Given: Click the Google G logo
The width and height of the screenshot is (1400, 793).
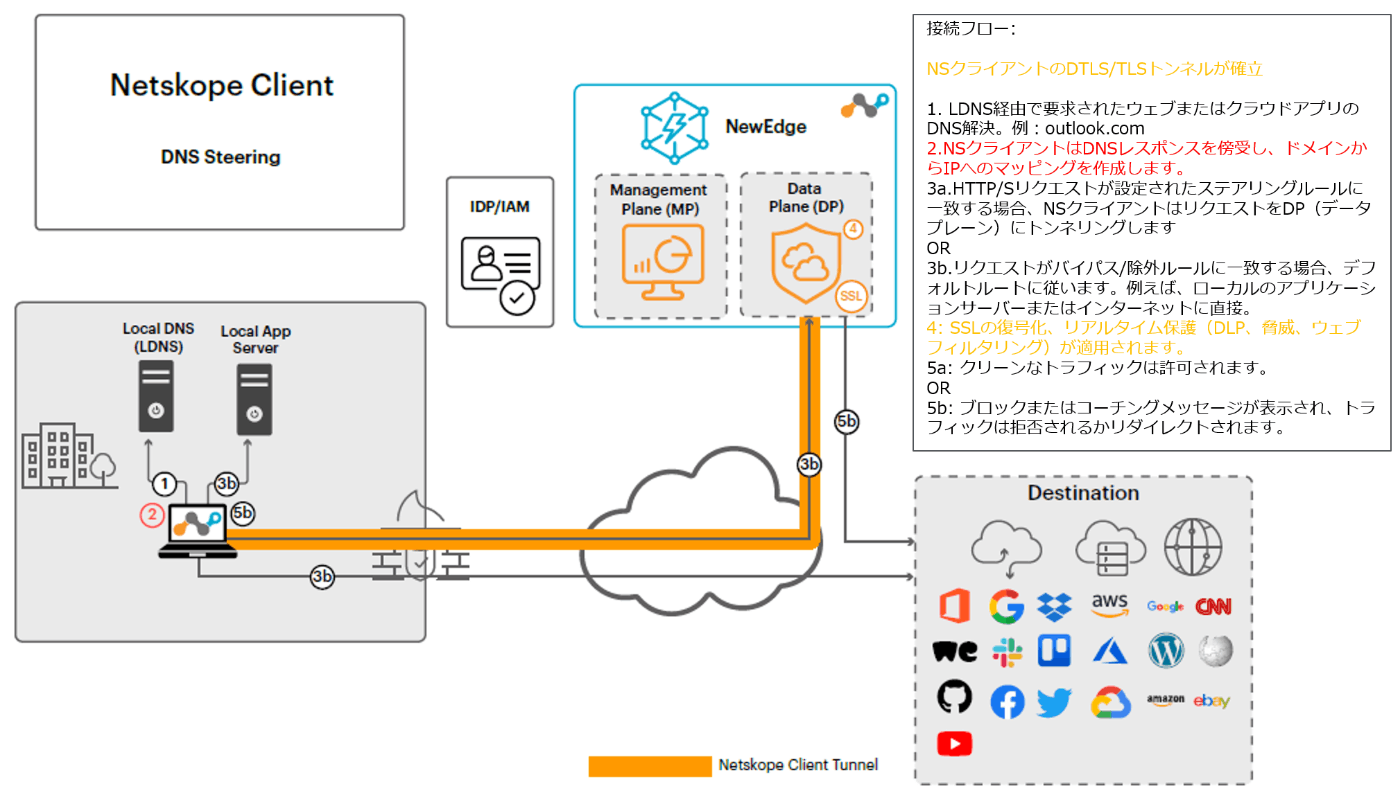Looking at the screenshot, I should 1007,606.
